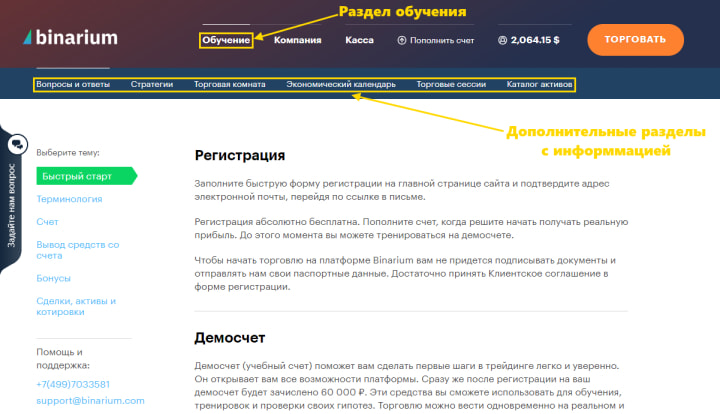Select the Счет topic in sidebar
This screenshot has width=720, height=414.
tap(47, 221)
